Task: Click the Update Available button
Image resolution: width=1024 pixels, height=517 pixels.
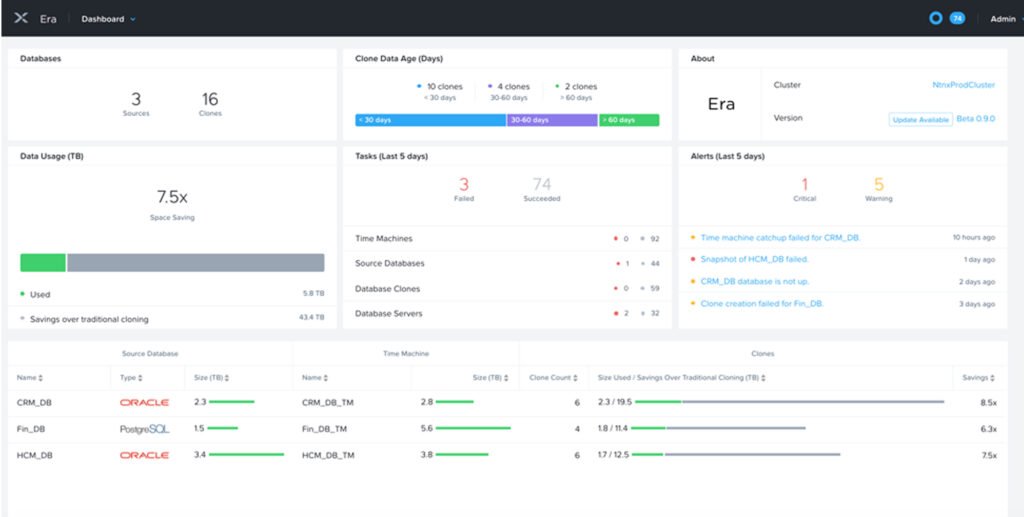Action: [x=918, y=120]
